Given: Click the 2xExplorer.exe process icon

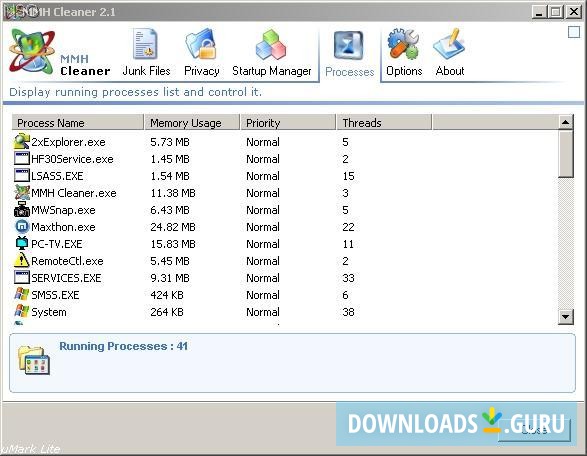Looking at the screenshot, I should 22,142.
